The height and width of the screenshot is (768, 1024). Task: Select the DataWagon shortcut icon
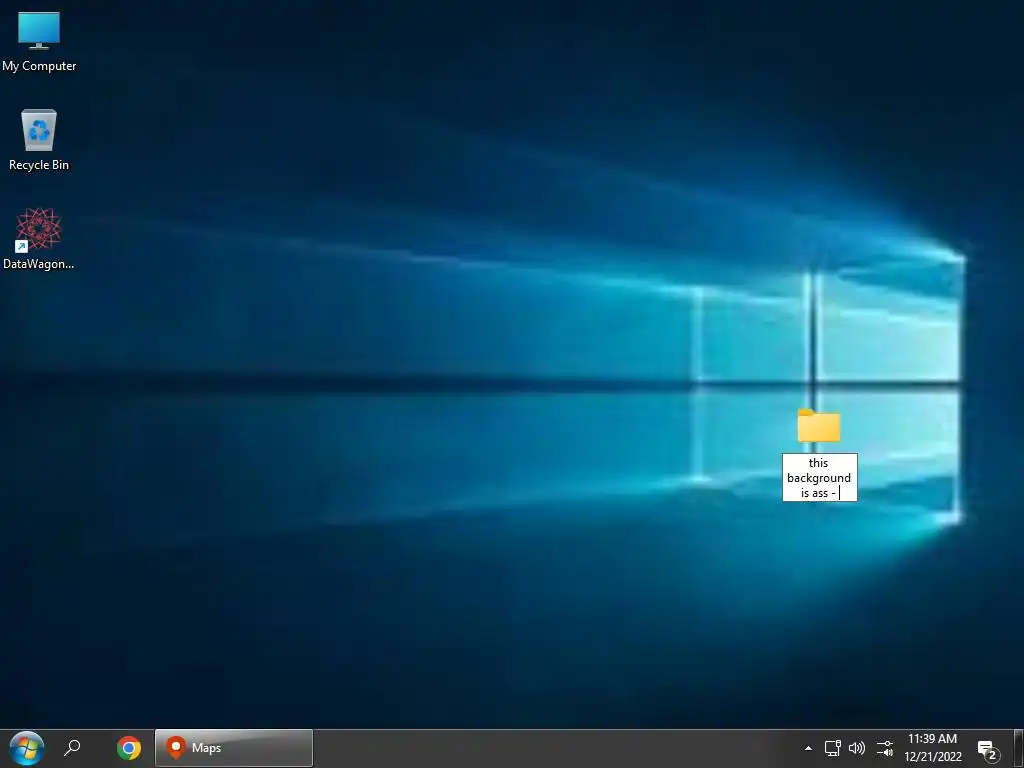38,229
